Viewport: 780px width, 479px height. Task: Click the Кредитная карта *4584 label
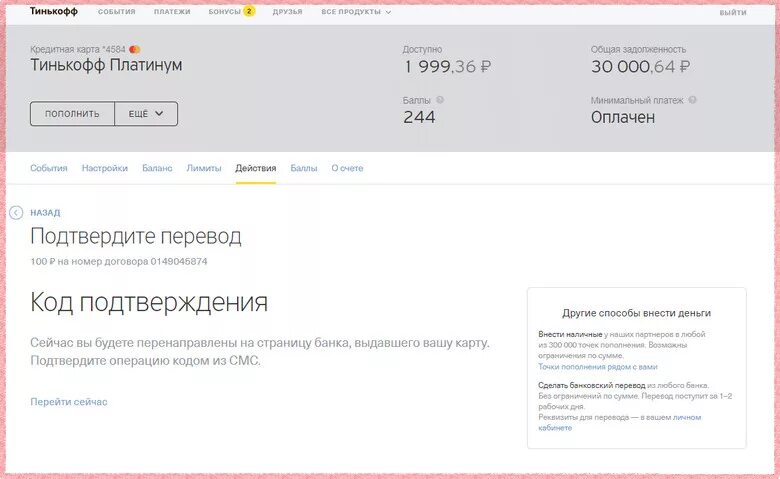78,49
